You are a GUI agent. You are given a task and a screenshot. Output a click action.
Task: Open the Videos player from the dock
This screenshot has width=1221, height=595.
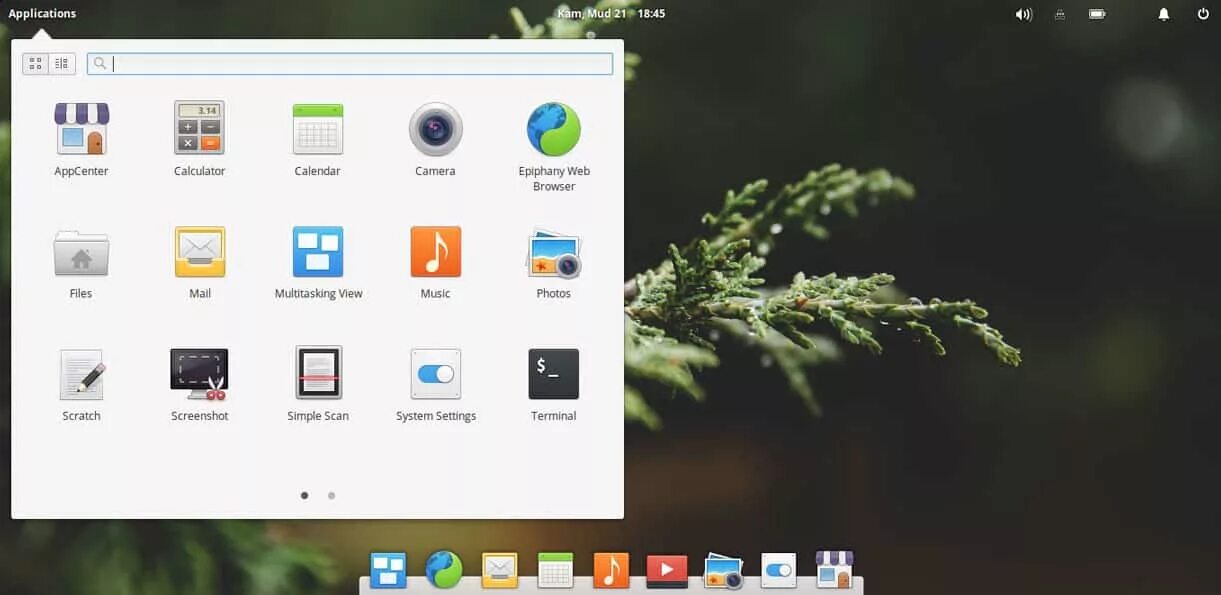coord(667,571)
